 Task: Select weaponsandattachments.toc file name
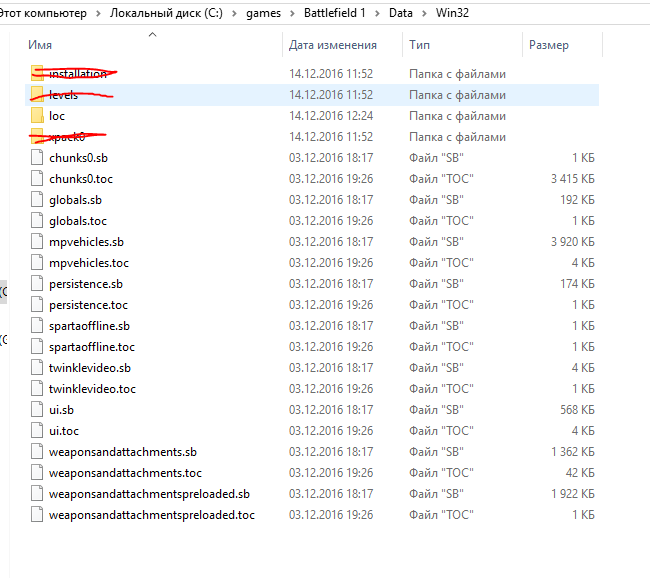click(x=125, y=473)
